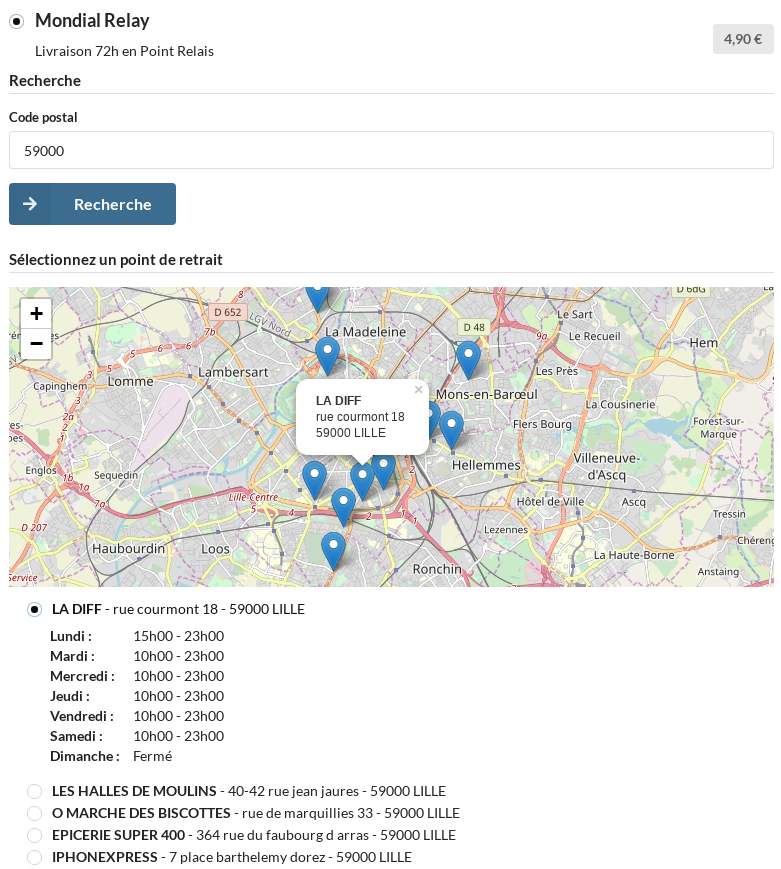Click the southernmost marker left of Ronchin

(x=333, y=551)
